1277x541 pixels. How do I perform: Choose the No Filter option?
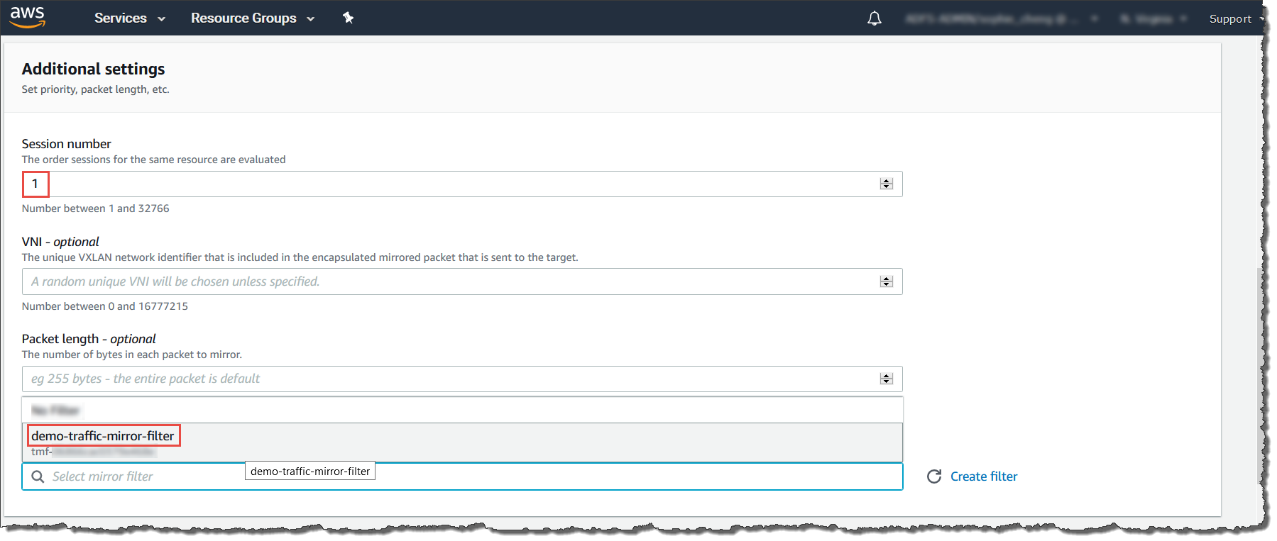(56, 410)
